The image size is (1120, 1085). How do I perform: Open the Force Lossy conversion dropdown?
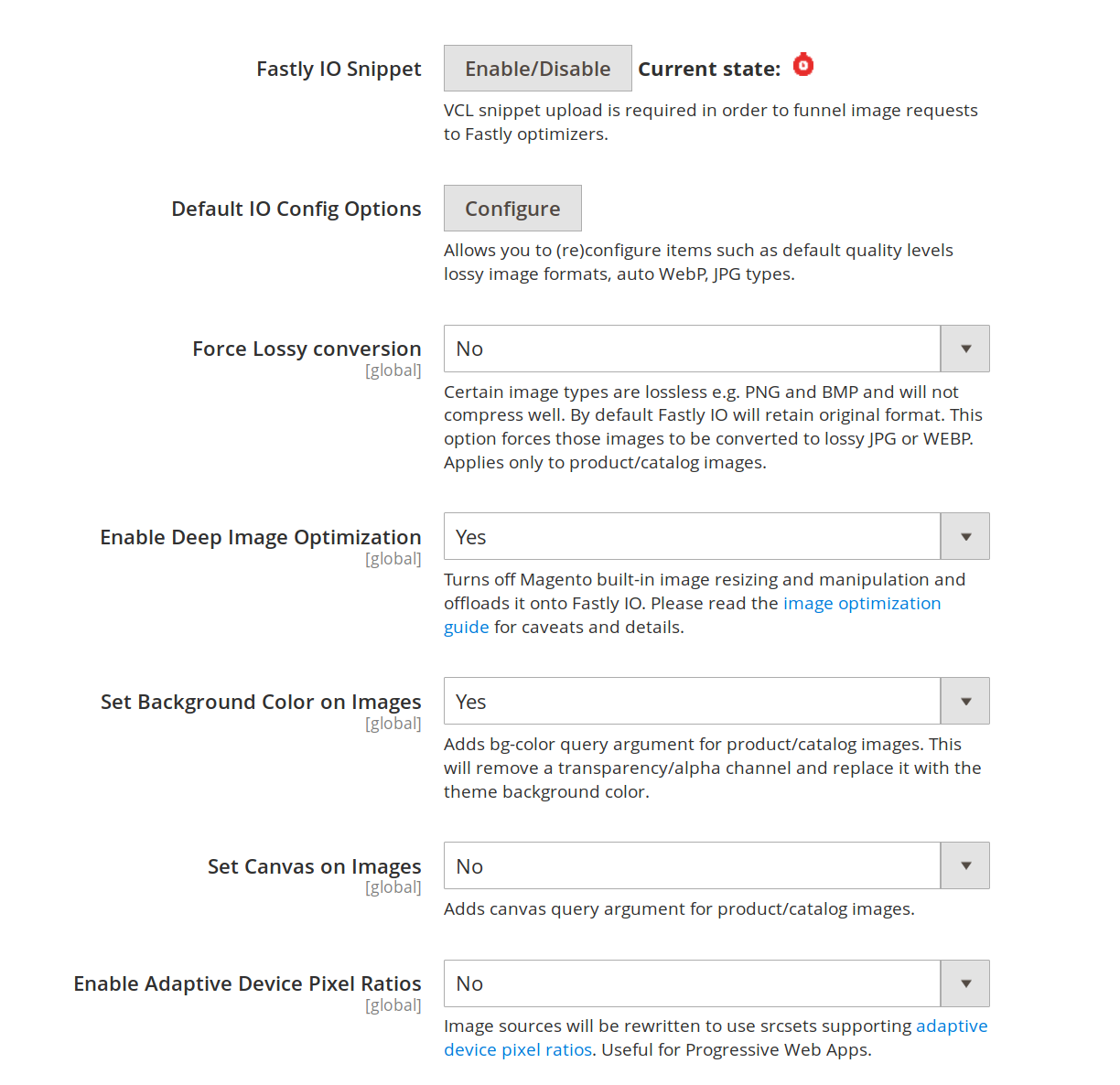(x=692, y=349)
